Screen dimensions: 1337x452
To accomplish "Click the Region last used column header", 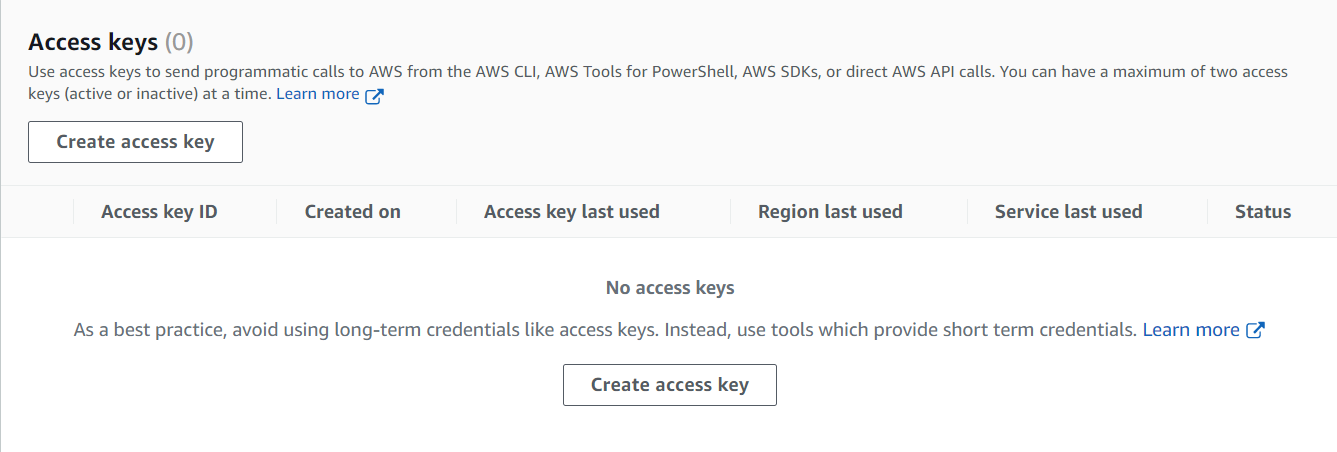I will point(830,211).
